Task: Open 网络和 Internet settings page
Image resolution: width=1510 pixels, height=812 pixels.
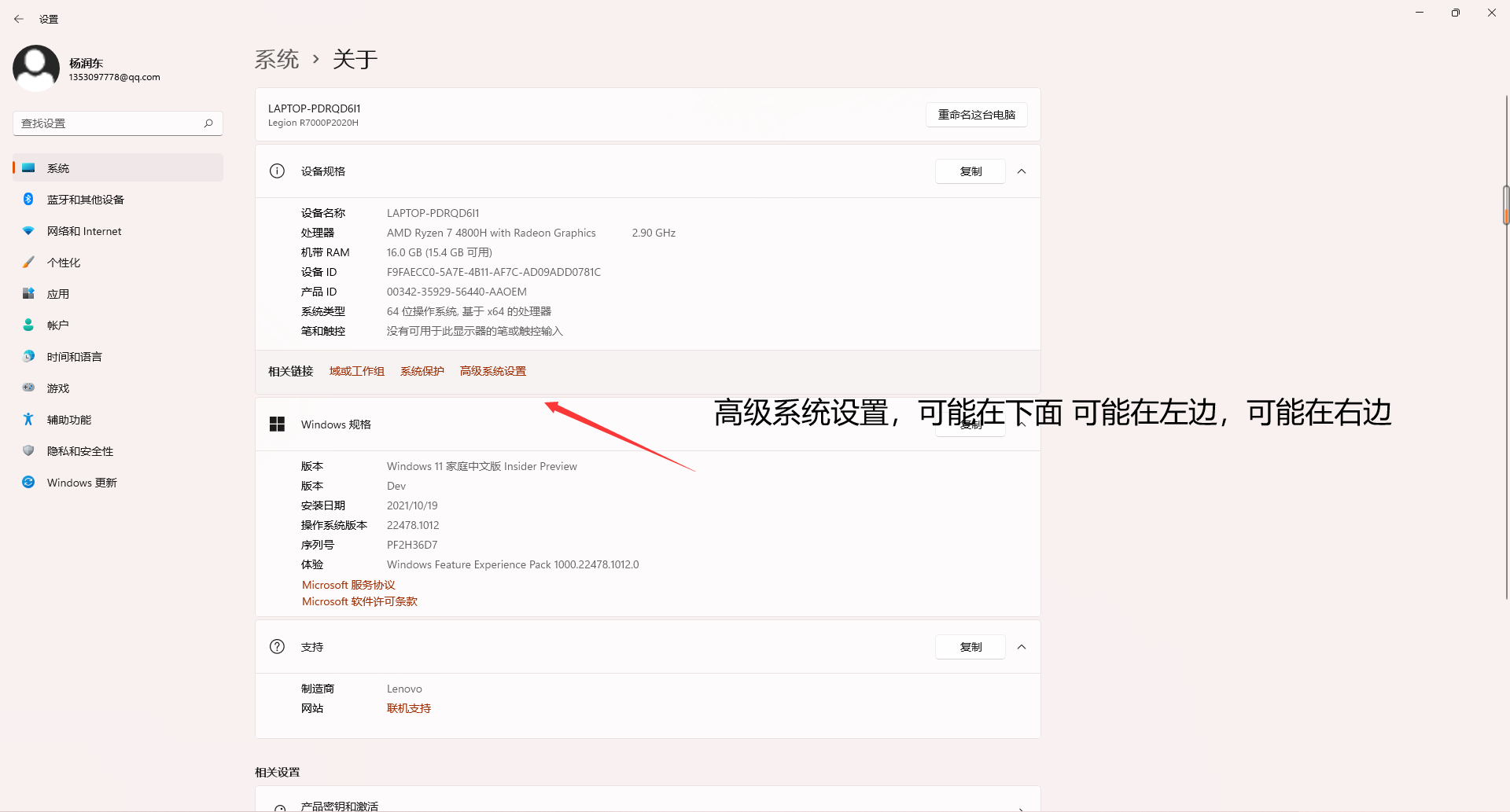Action: (118, 231)
